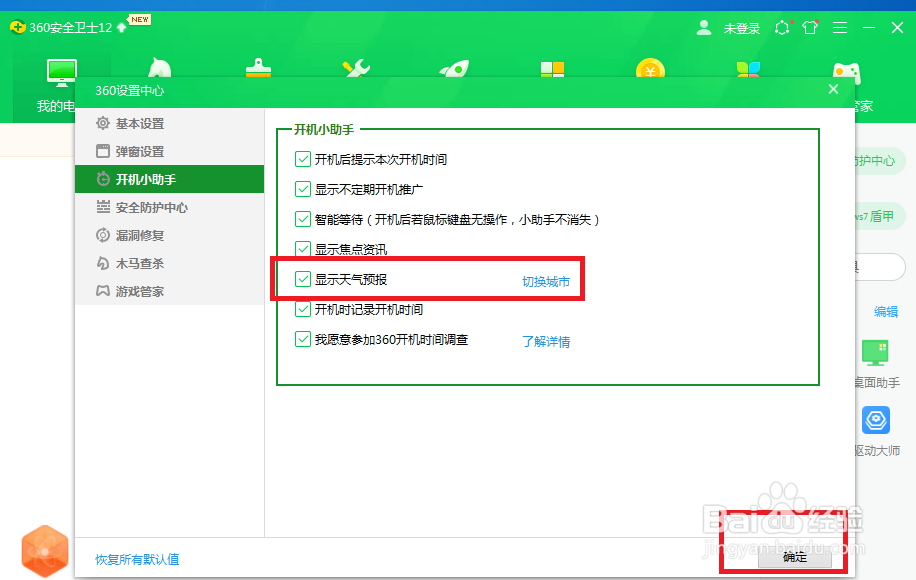
Task: Click the 未登录 login text
Action: 741,28
